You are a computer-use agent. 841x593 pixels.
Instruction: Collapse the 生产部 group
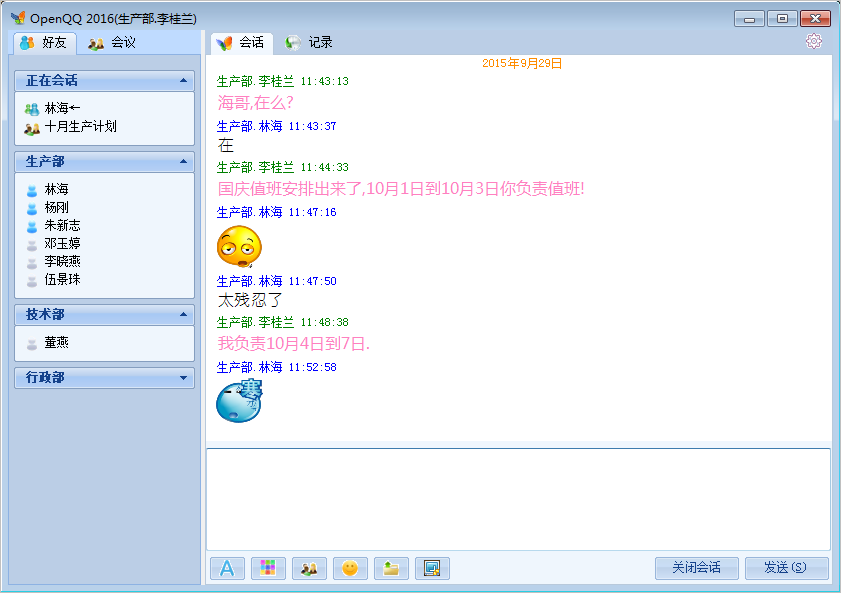point(183,161)
